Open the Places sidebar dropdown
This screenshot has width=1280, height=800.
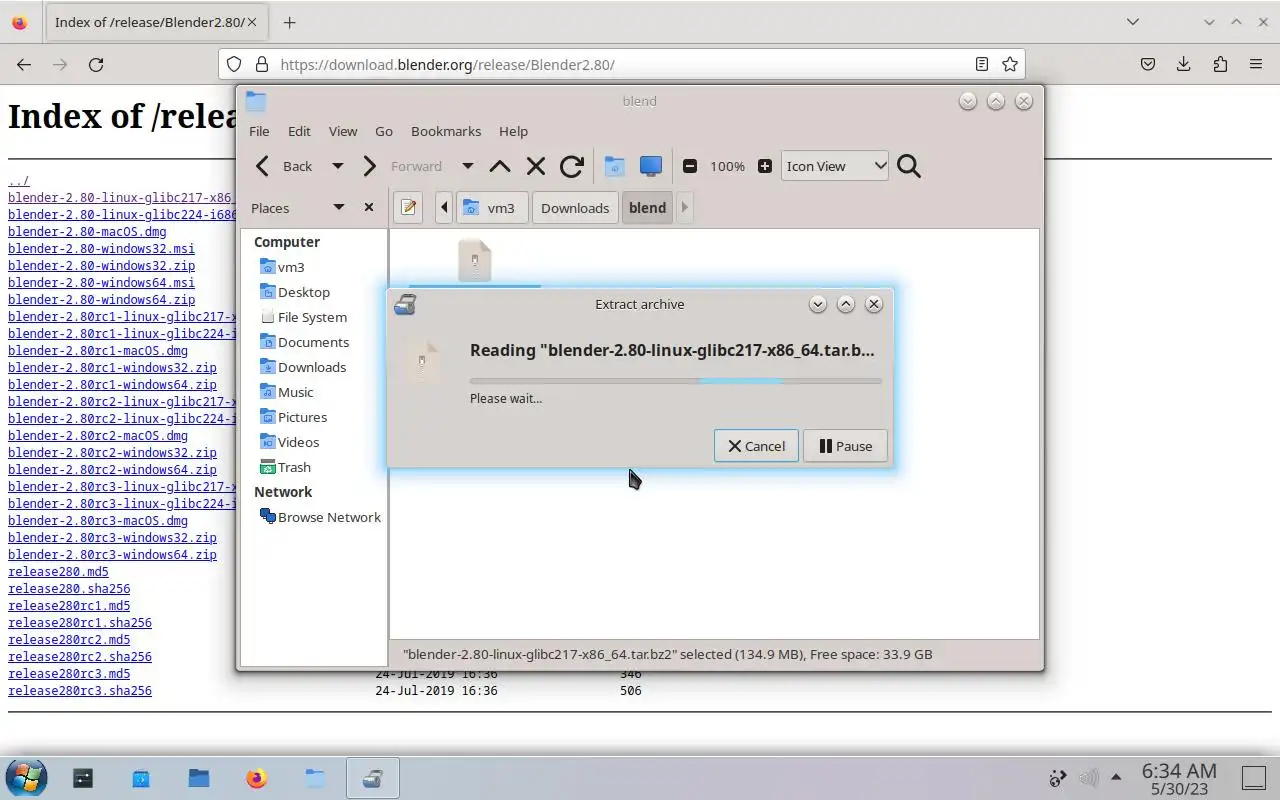pos(338,207)
